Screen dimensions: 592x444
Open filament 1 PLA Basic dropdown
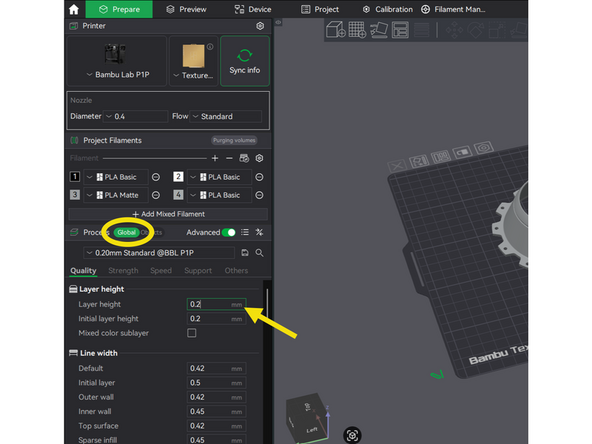116,177
